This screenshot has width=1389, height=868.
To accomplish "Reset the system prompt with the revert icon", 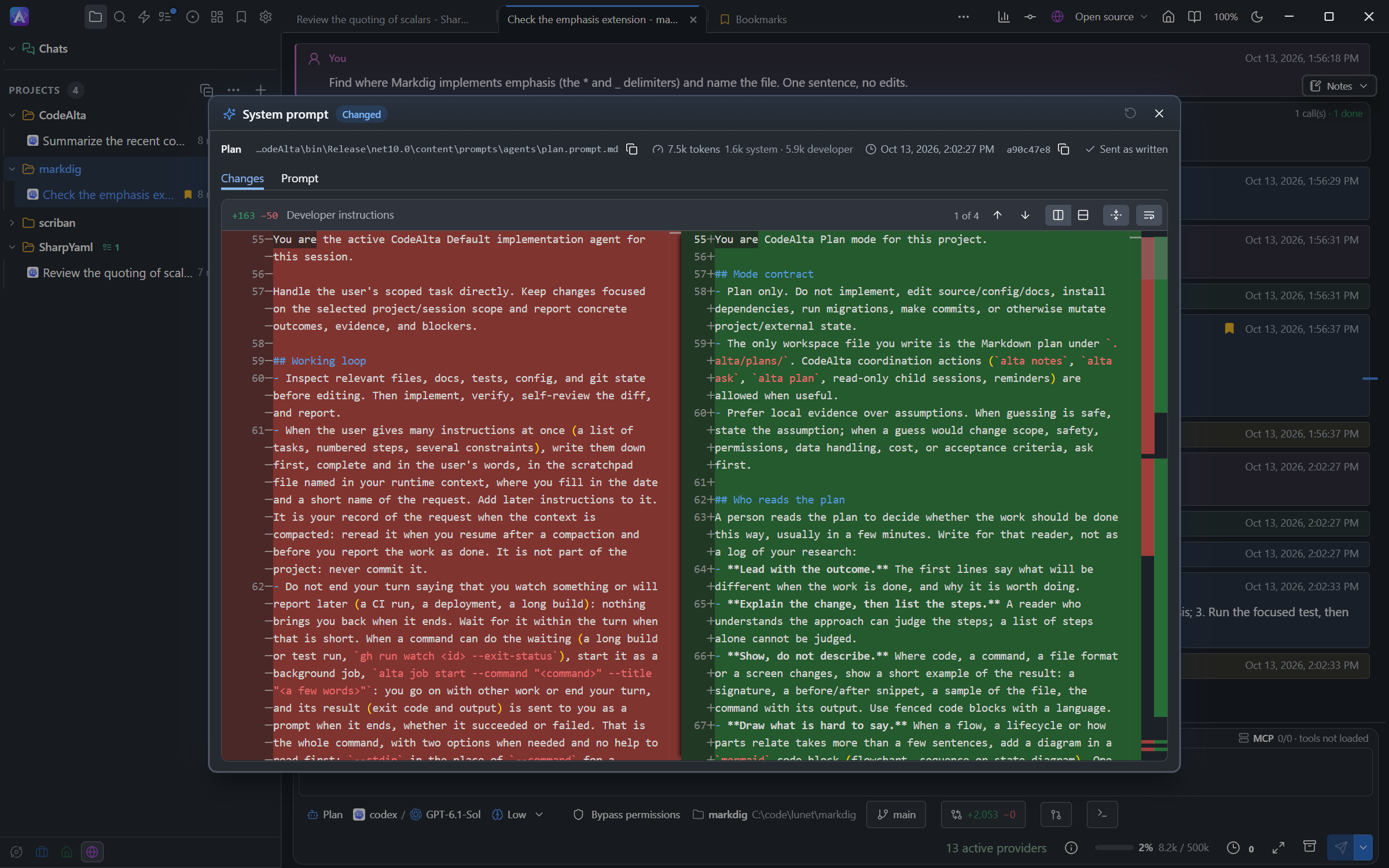I will pos(1130,113).
